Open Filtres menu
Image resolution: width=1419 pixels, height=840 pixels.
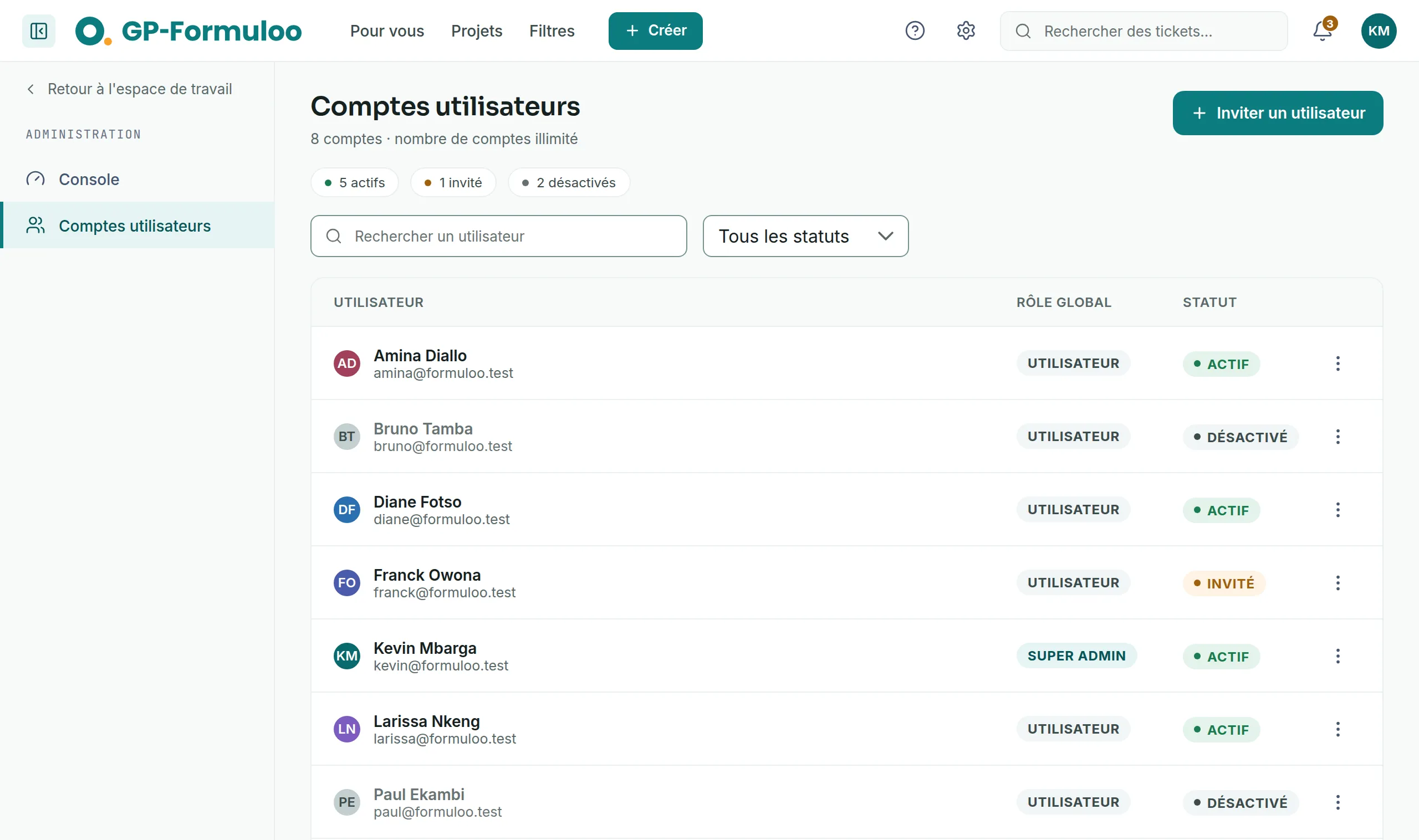552,30
